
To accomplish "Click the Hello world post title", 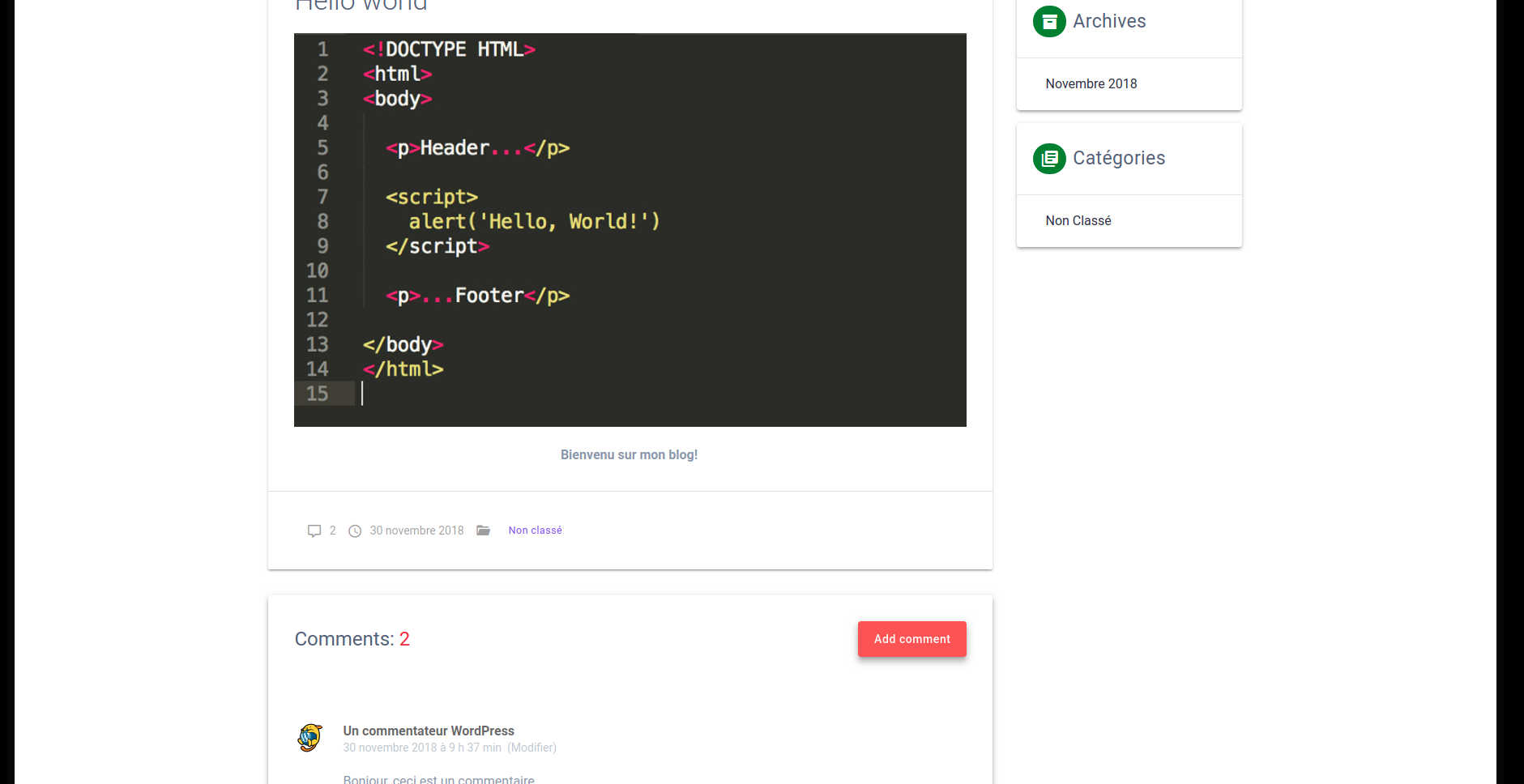I will click(361, 5).
